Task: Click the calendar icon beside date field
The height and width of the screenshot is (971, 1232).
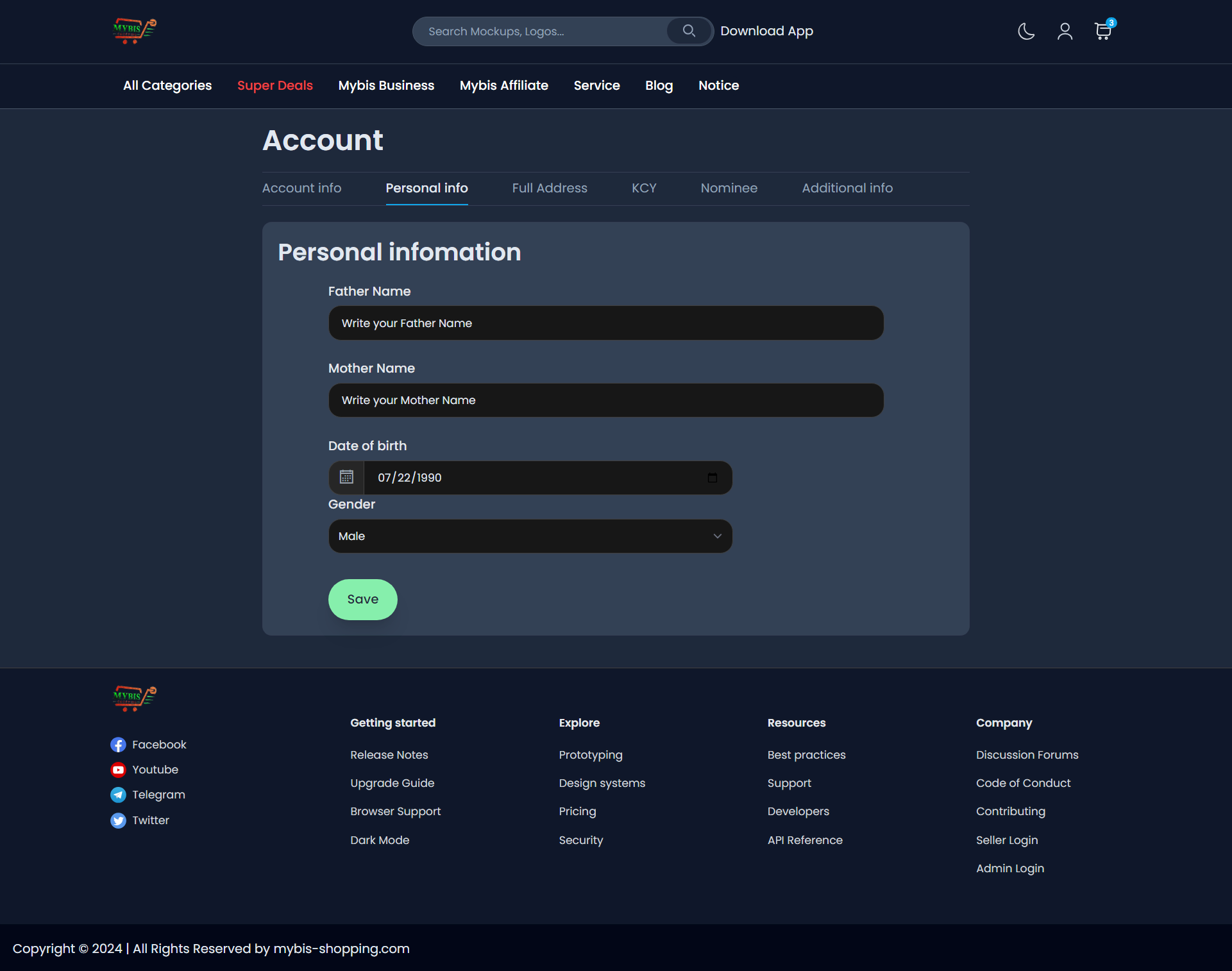Action: [x=346, y=477]
